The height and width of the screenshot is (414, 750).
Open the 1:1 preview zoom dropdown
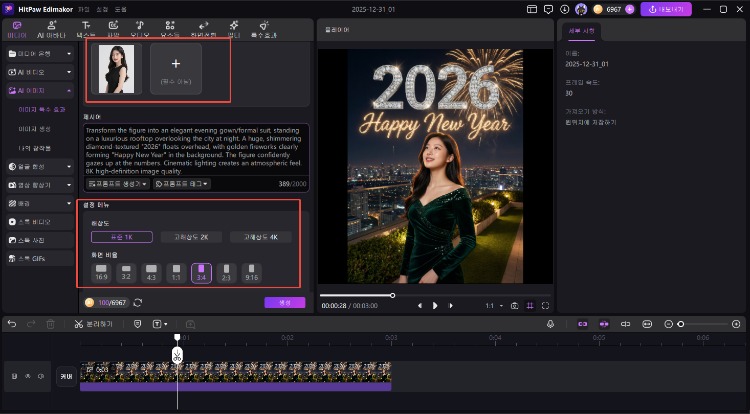click(495, 305)
